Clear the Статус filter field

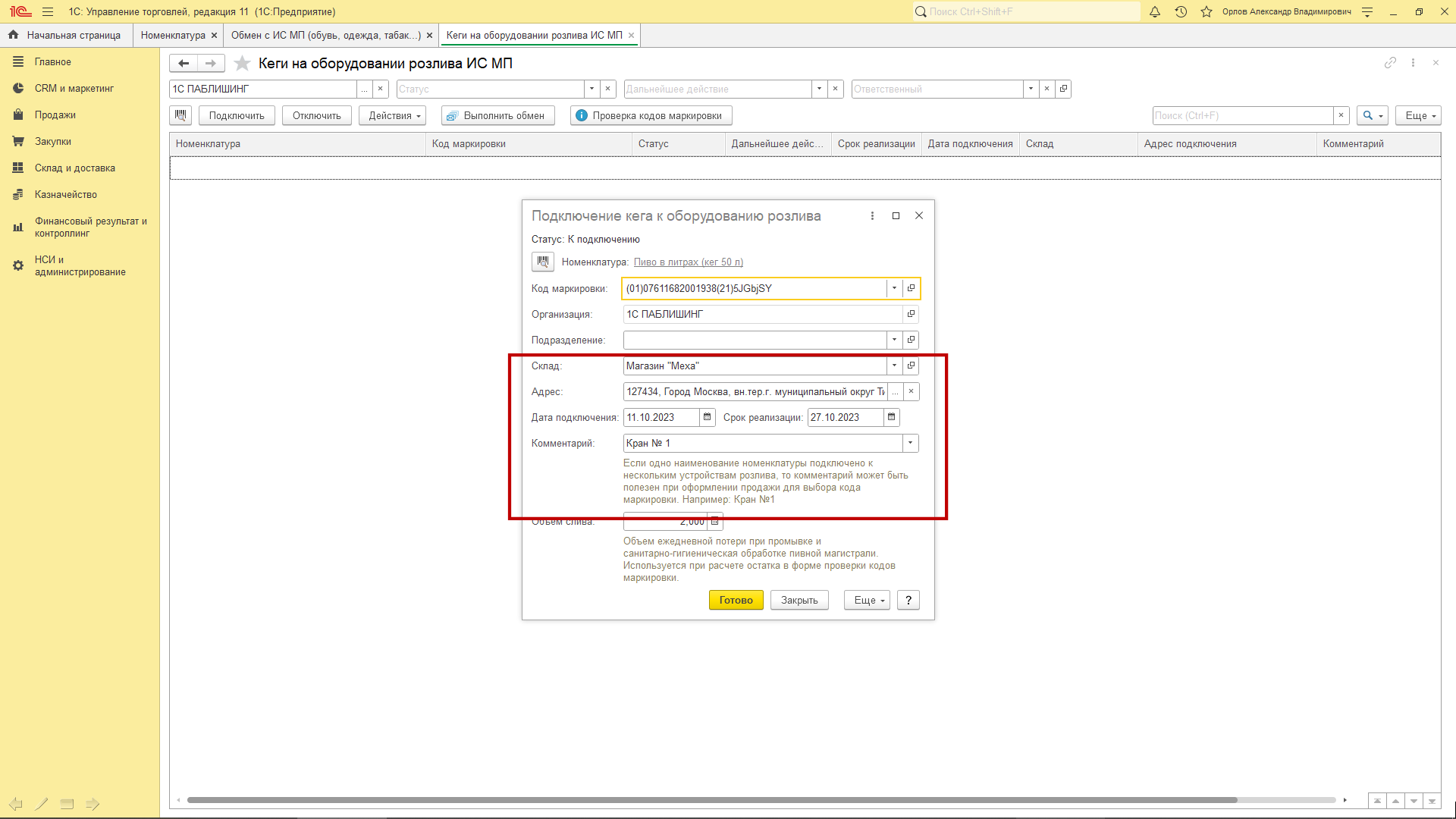pyautogui.click(x=607, y=89)
